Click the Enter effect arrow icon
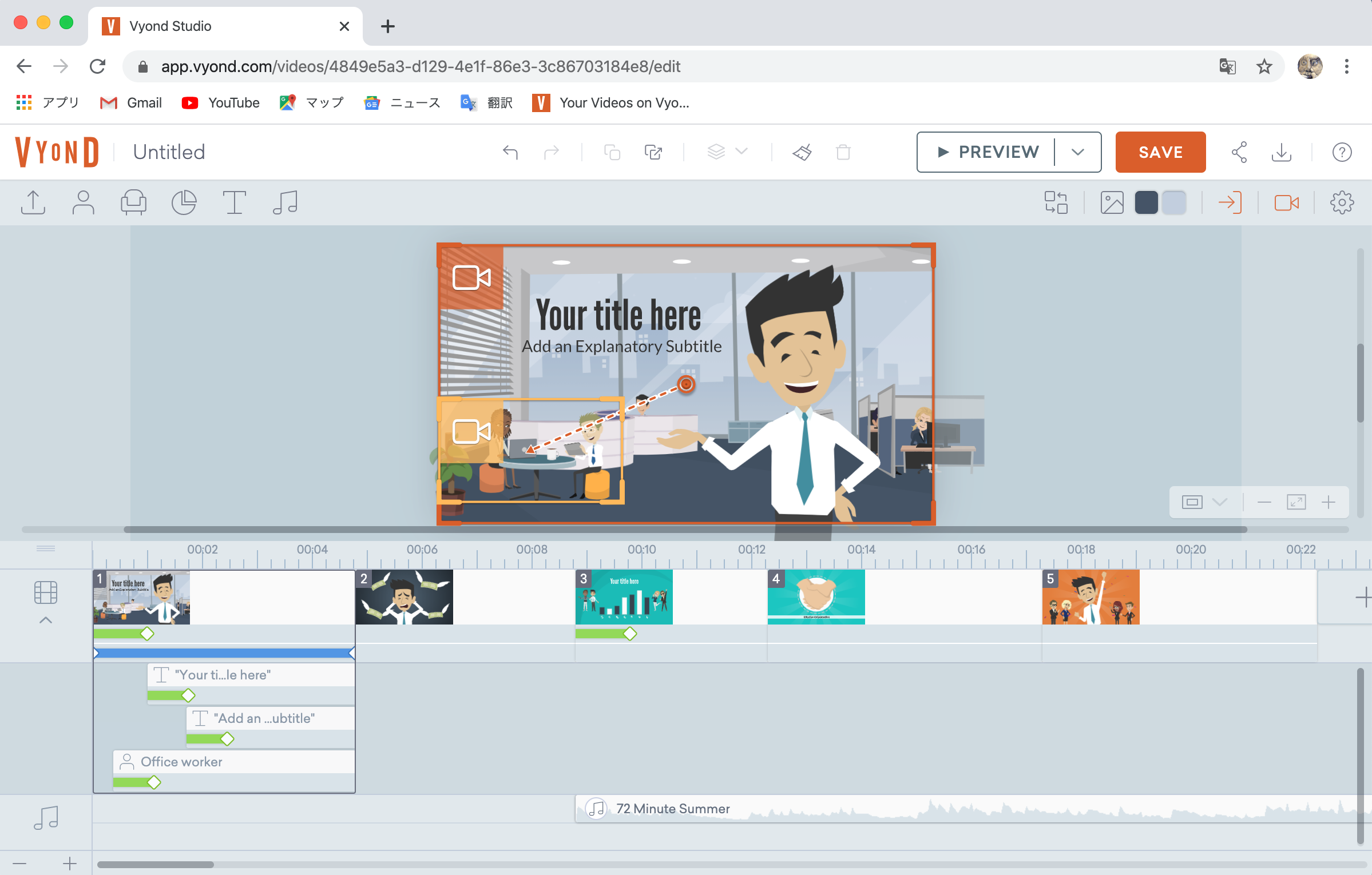Screen dimensions: 1372x875 (1230, 202)
